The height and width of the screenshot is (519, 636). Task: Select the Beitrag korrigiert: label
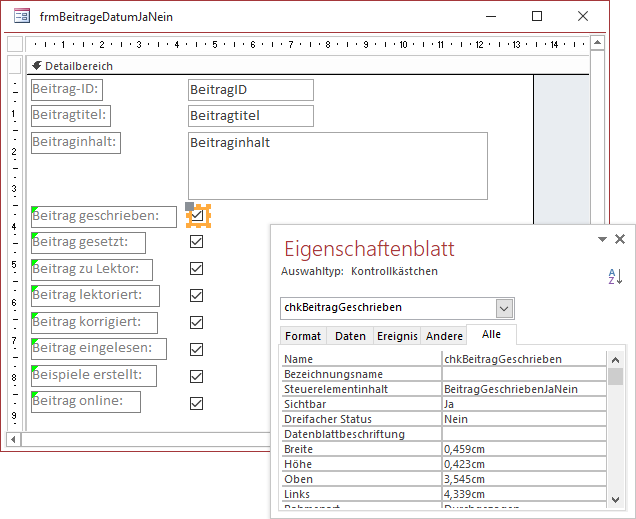tap(94, 323)
